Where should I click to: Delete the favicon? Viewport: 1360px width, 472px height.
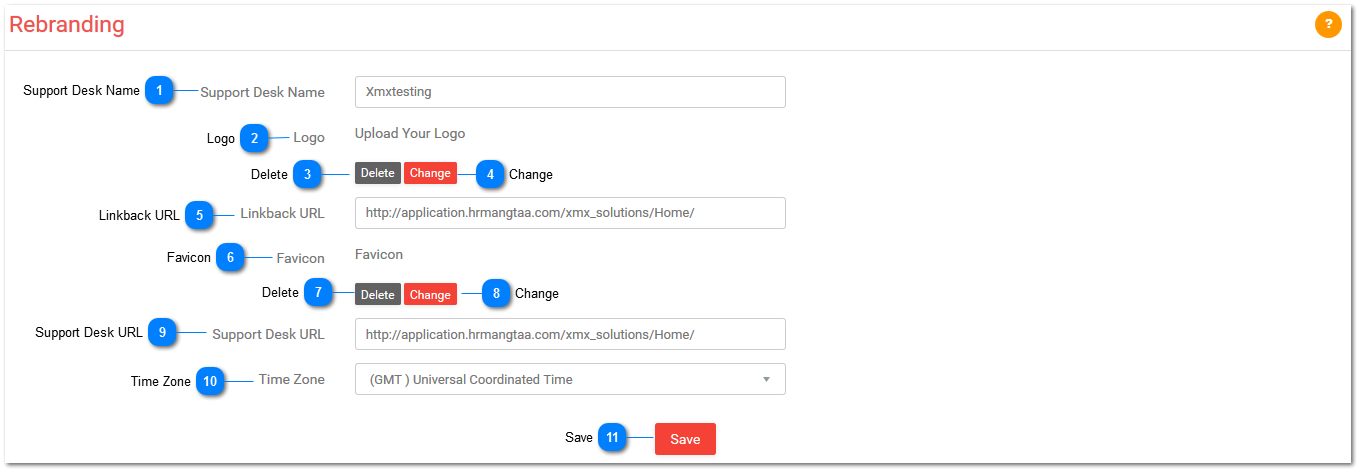click(378, 294)
